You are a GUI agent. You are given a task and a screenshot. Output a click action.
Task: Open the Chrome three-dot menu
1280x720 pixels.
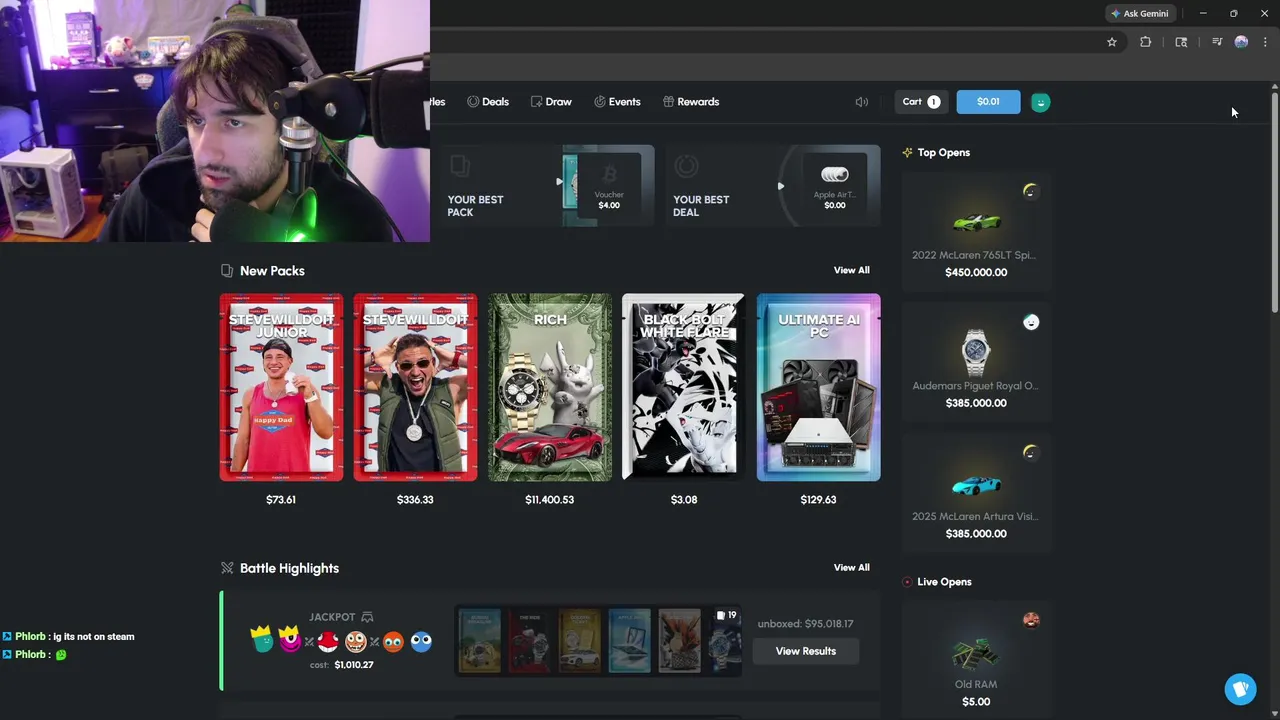click(1265, 42)
